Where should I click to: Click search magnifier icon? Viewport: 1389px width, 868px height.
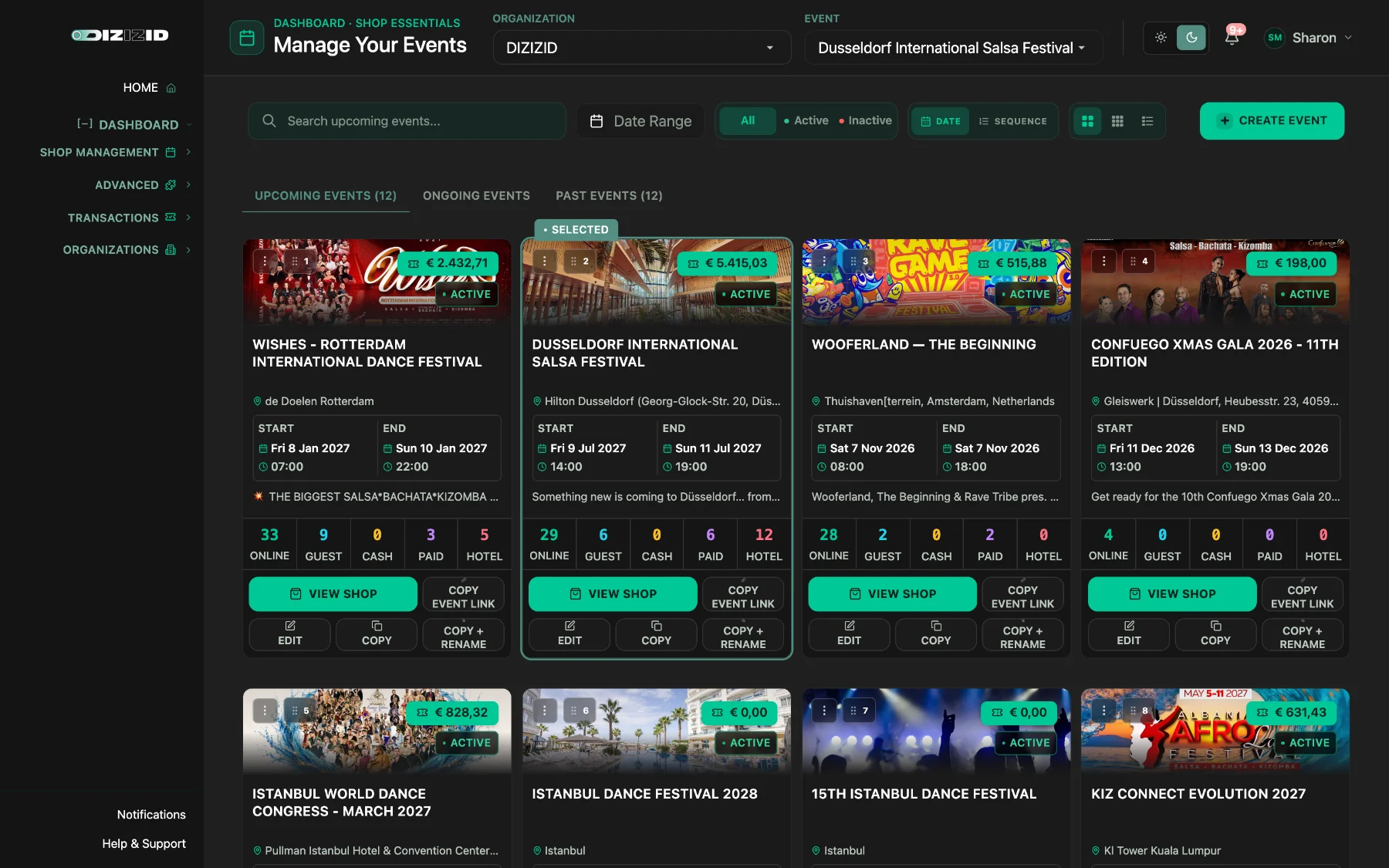click(269, 121)
